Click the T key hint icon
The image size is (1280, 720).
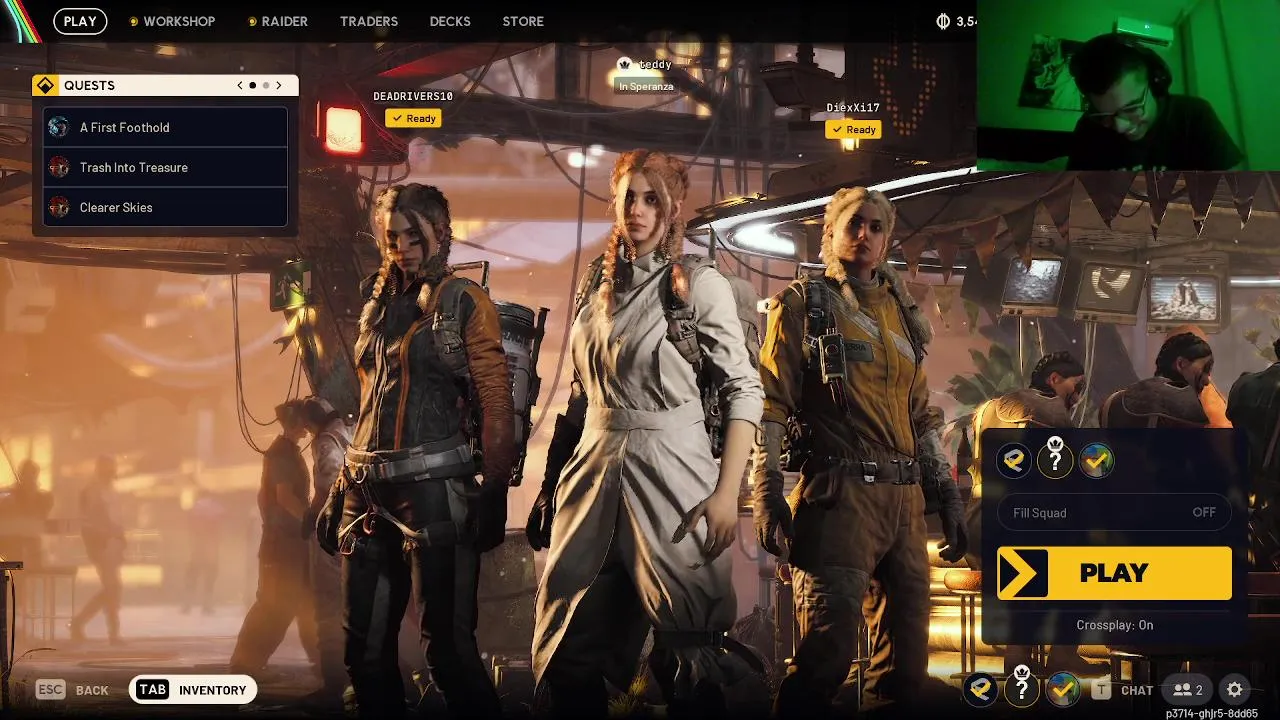[x=1101, y=690]
